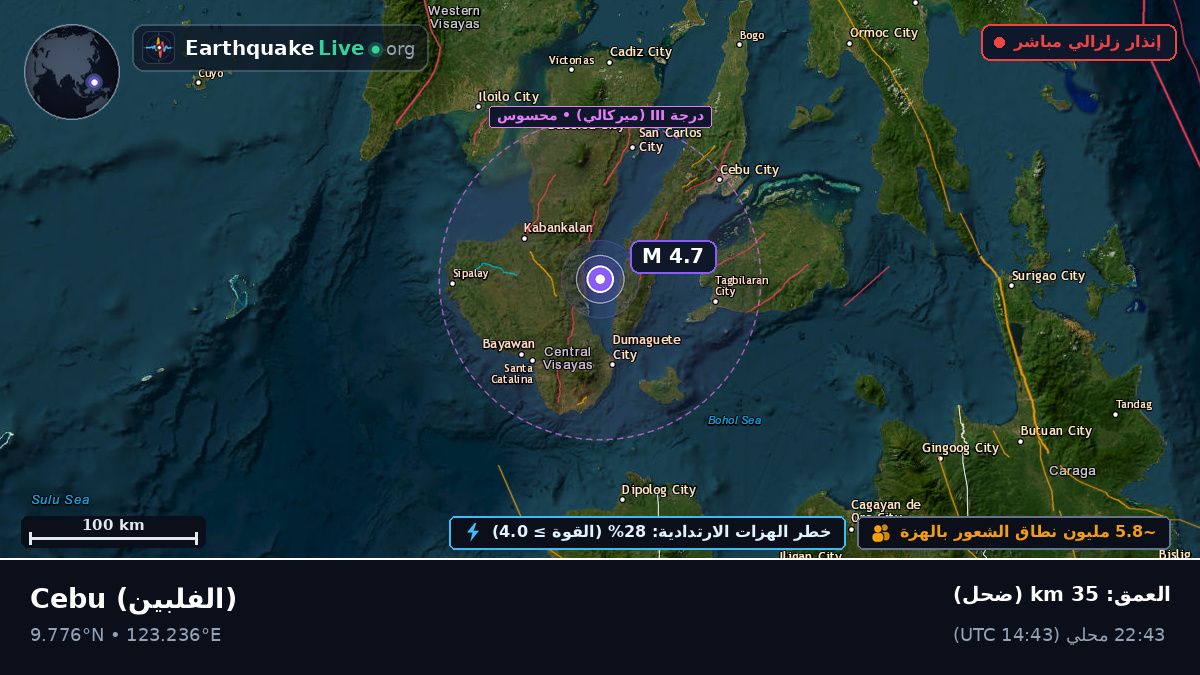Viewport: 1200px width, 675px height.
Task: Click the Santa Catalina map label
Action: click(512, 374)
